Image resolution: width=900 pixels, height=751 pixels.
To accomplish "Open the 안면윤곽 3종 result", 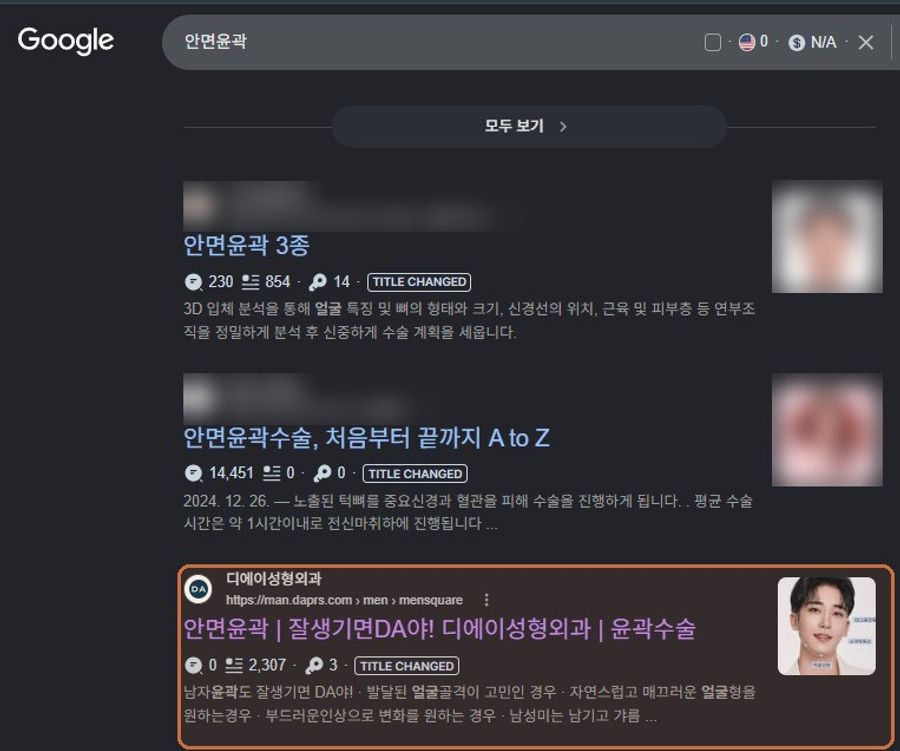I will coord(246,246).
